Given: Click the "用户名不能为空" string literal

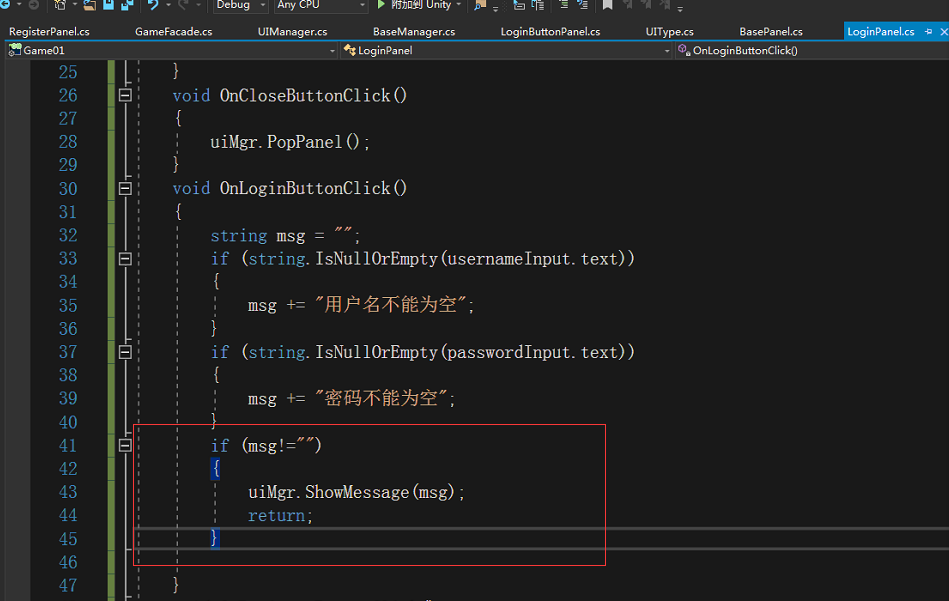Looking at the screenshot, I should [391, 305].
